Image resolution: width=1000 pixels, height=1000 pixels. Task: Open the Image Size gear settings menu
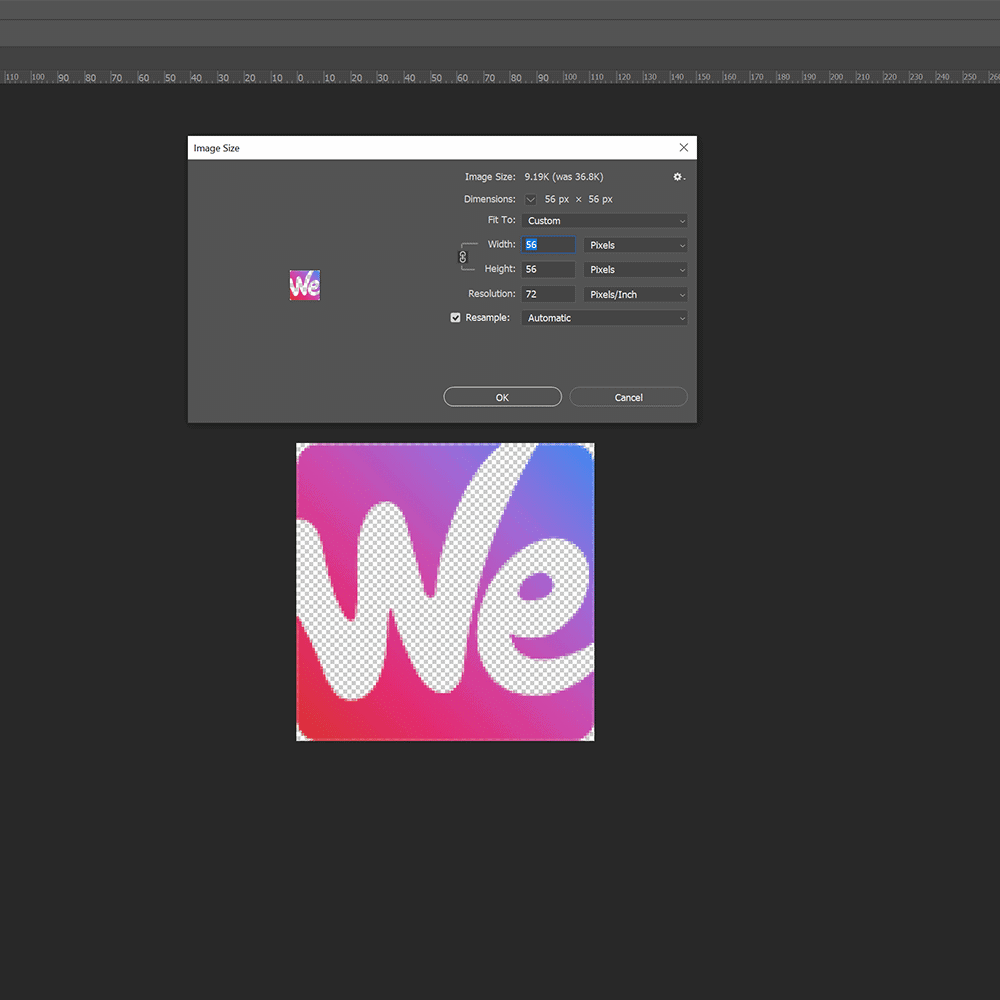[679, 177]
